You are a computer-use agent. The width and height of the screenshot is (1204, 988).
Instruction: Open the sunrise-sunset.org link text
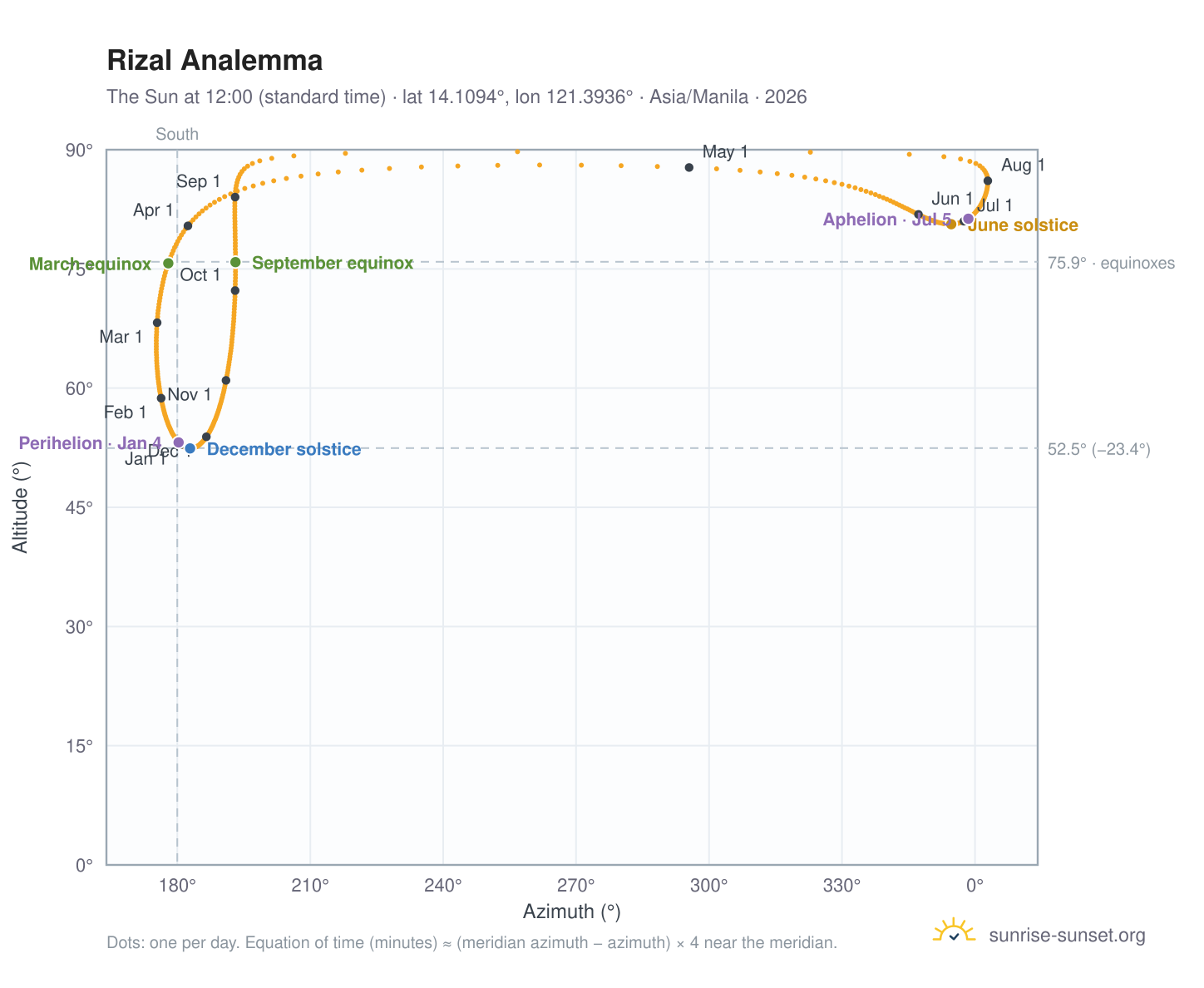coord(1067,936)
